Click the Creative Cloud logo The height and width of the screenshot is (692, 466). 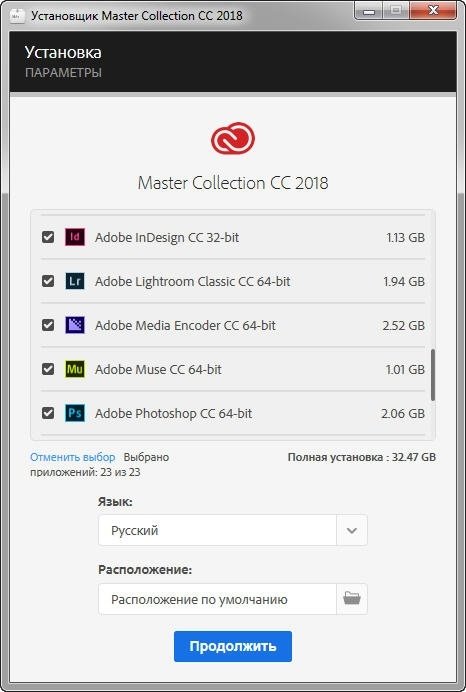pyautogui.click(x=233, y=139)
